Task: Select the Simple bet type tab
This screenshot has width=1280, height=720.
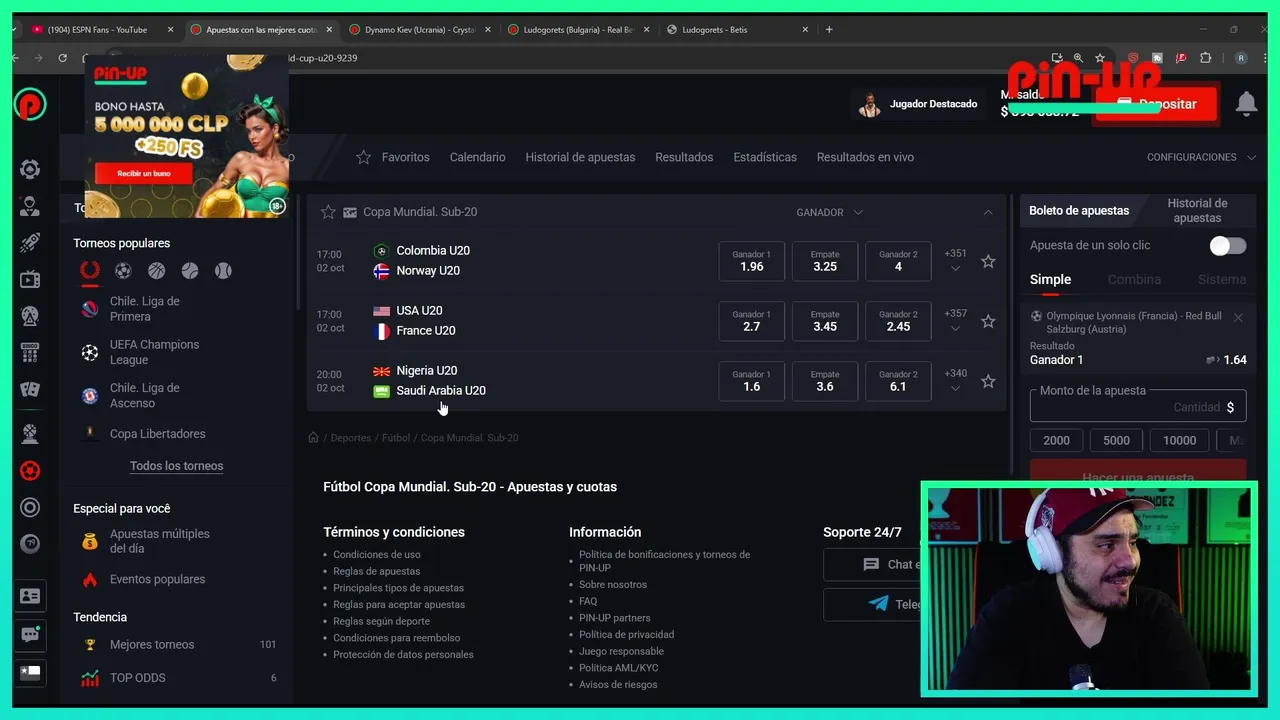Action: point(1050,280)
